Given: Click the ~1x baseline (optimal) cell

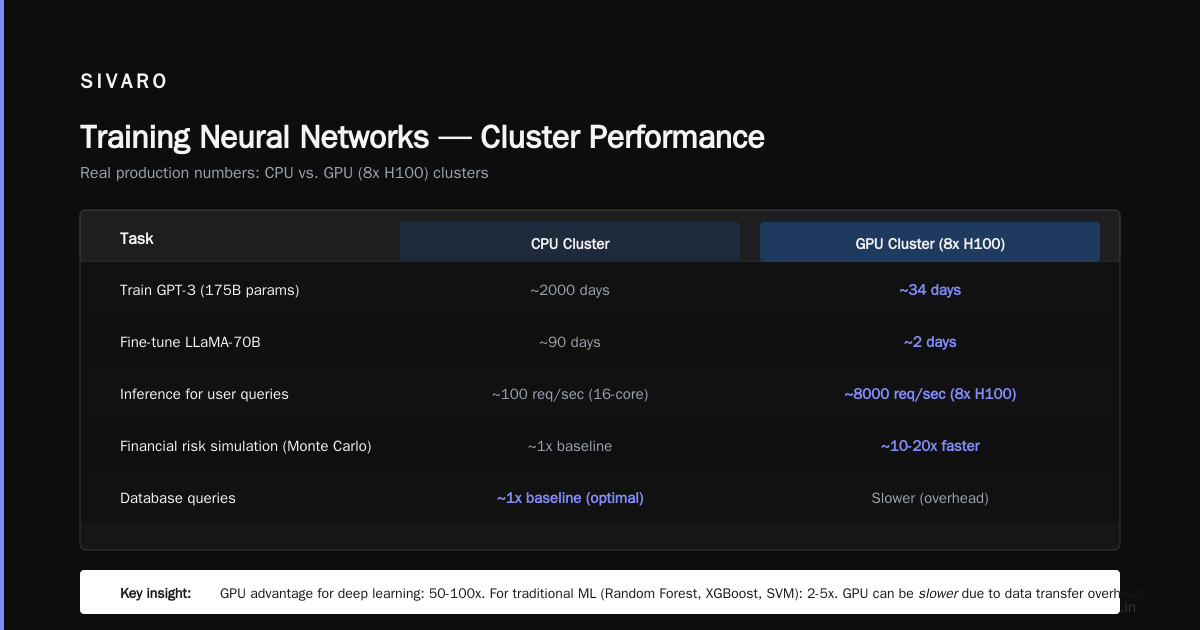Looking at the screenshot, I should tap(570, 498).
